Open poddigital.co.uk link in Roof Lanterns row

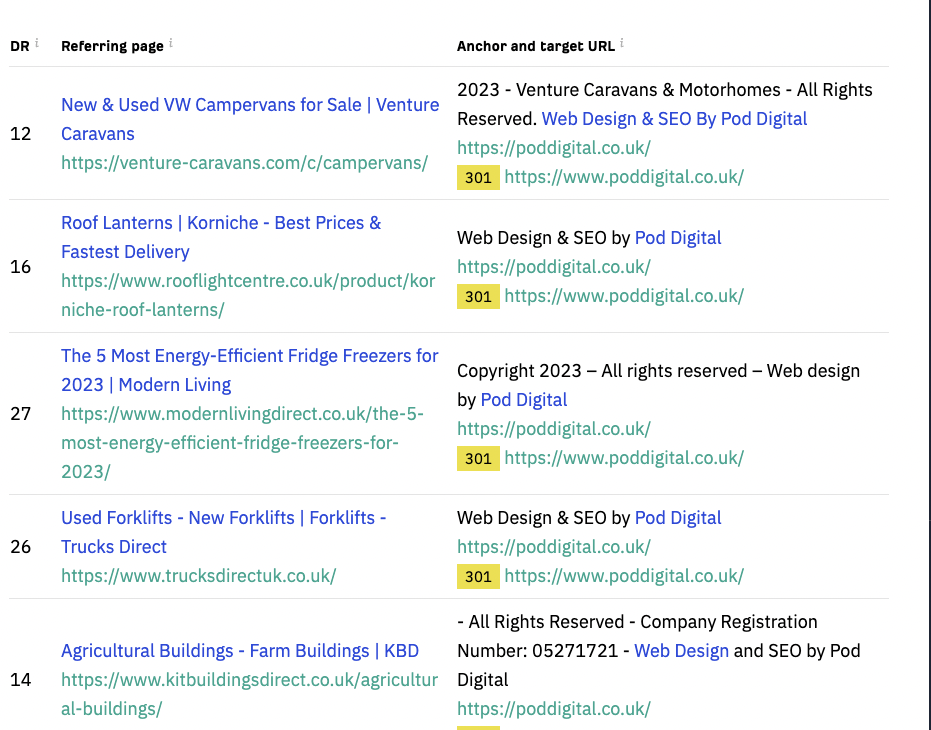pyautogui.click(x=554, y=267)
